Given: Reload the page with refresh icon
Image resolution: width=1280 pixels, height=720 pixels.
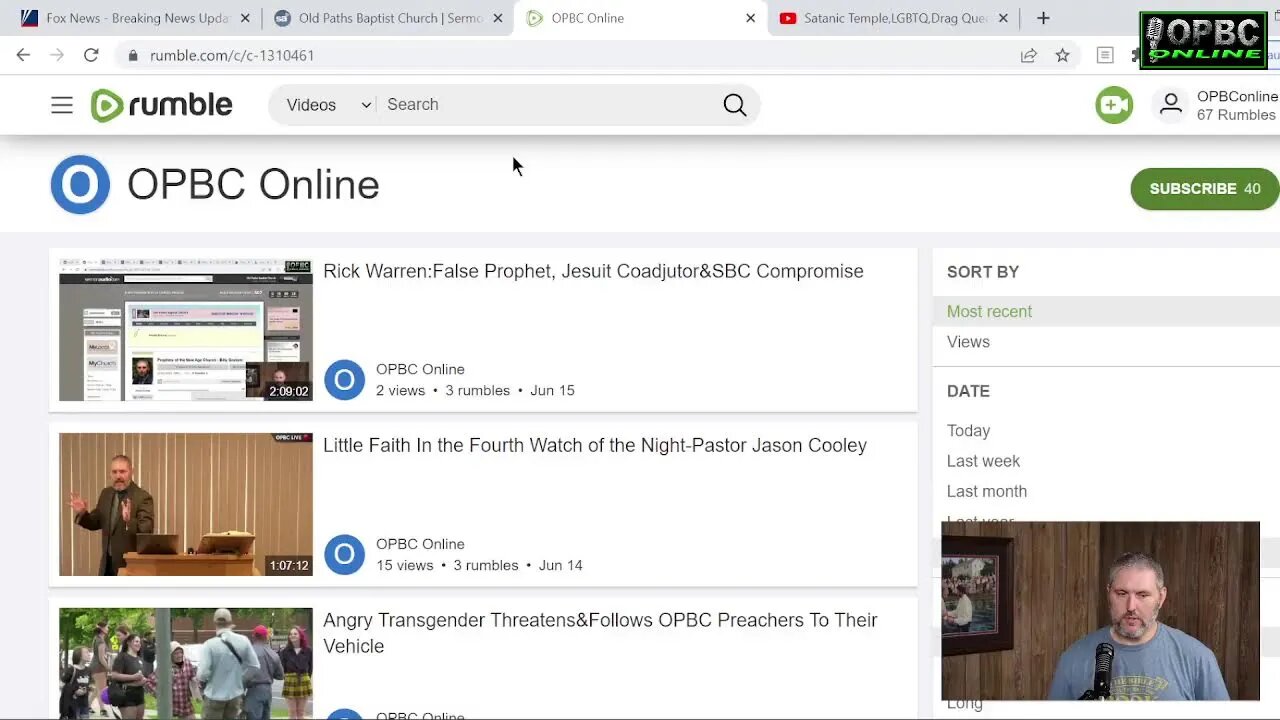Looking at the screenshot, I should (x=91, y=55).
